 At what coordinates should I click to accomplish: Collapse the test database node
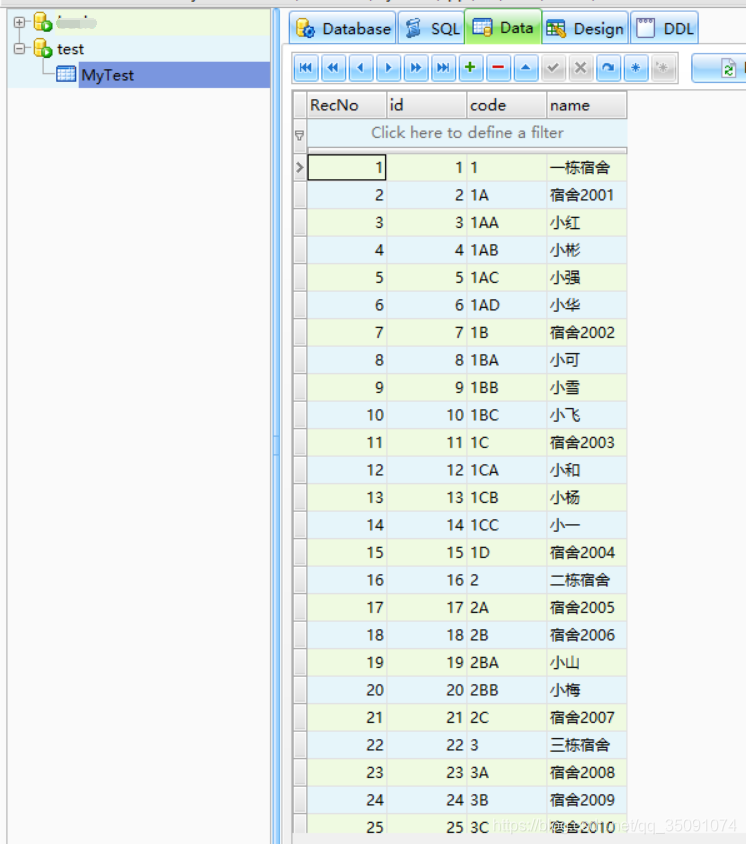click(19, 48)
